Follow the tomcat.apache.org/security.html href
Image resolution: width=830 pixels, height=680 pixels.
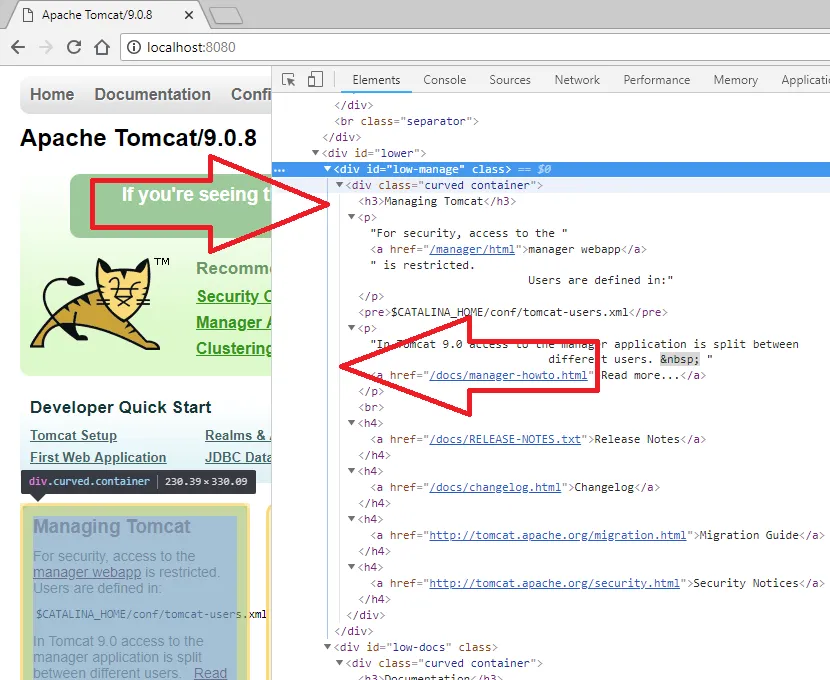pyautogui.click(x=554, y=583)
